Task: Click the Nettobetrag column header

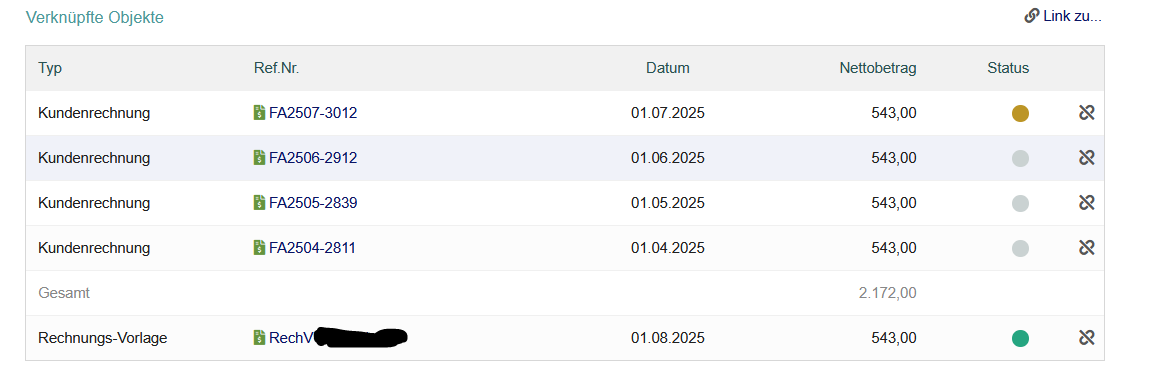Action: click(878, 68)
